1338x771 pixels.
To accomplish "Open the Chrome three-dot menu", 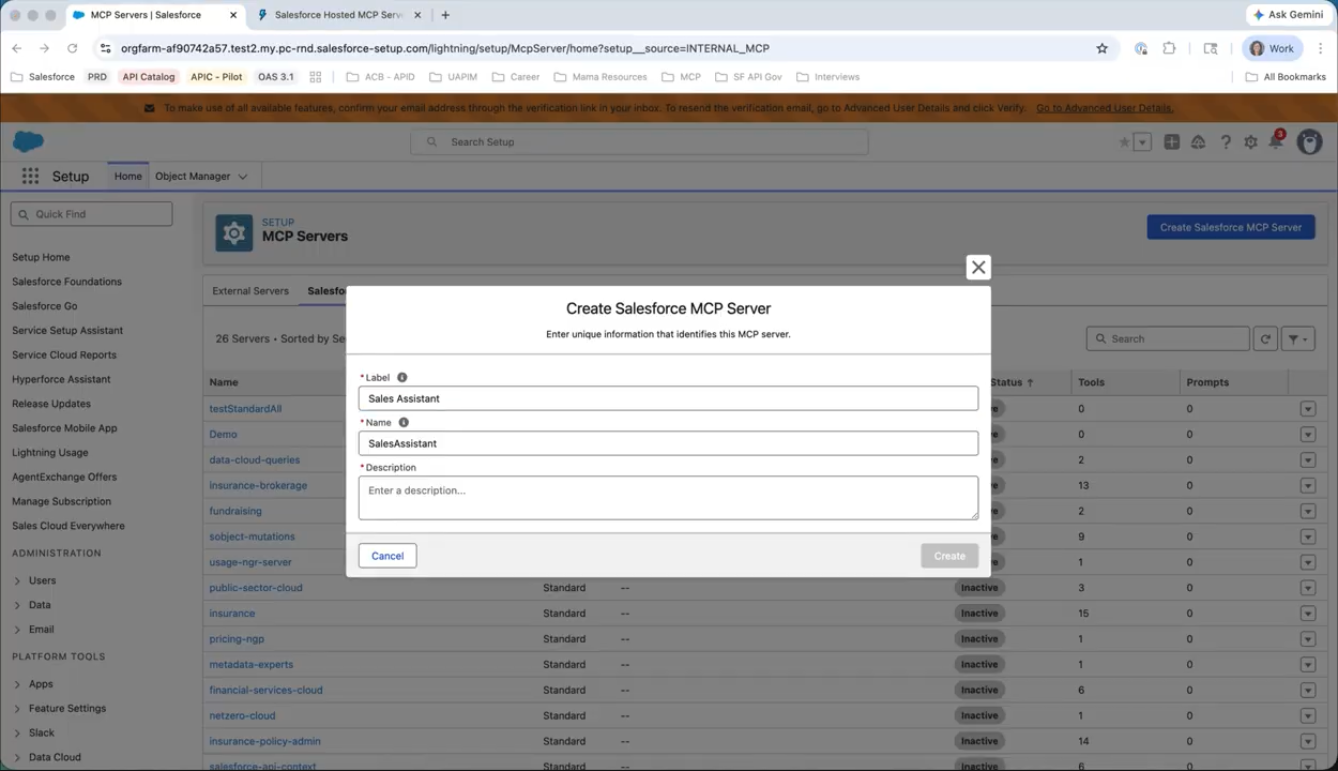I will click(1321, 48).
